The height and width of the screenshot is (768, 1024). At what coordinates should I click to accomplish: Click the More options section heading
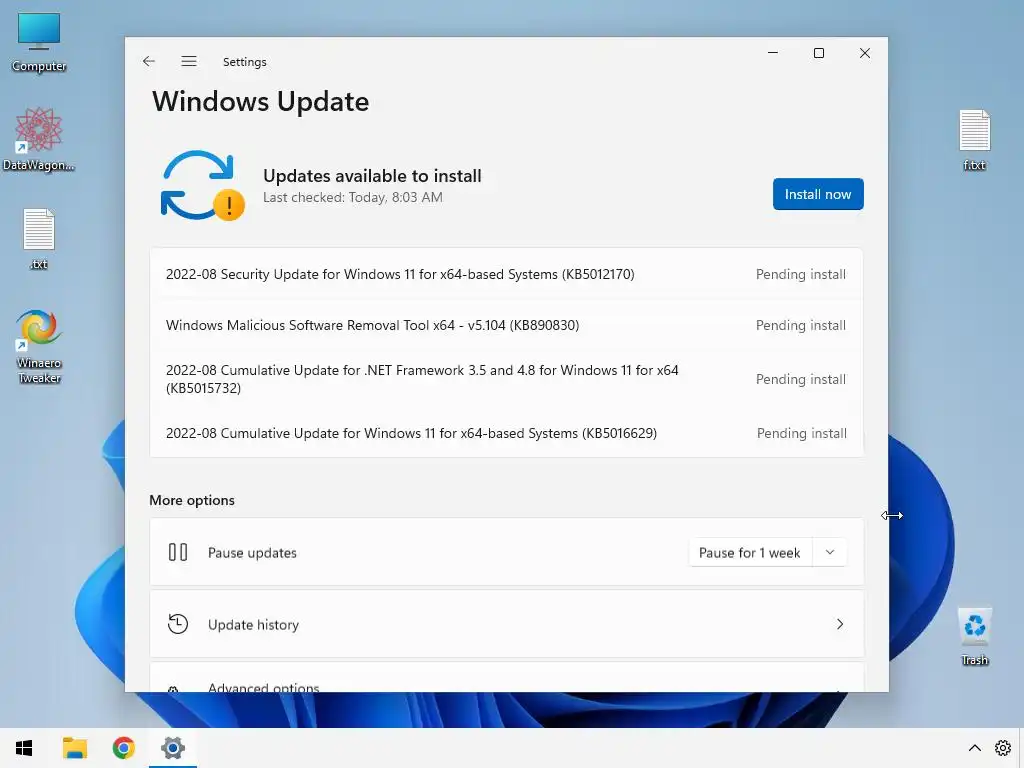click(x=192, y=500)
